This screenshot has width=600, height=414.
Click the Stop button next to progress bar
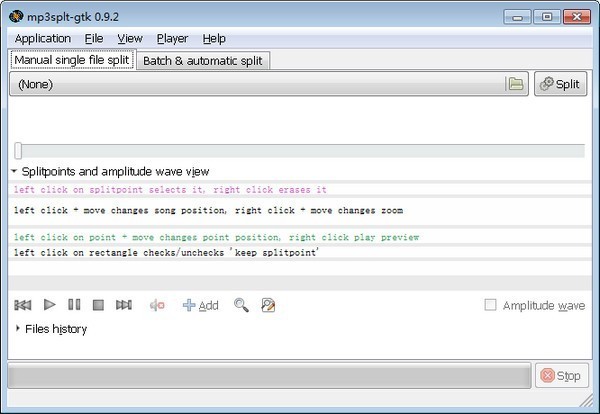[x=561, y=376]
